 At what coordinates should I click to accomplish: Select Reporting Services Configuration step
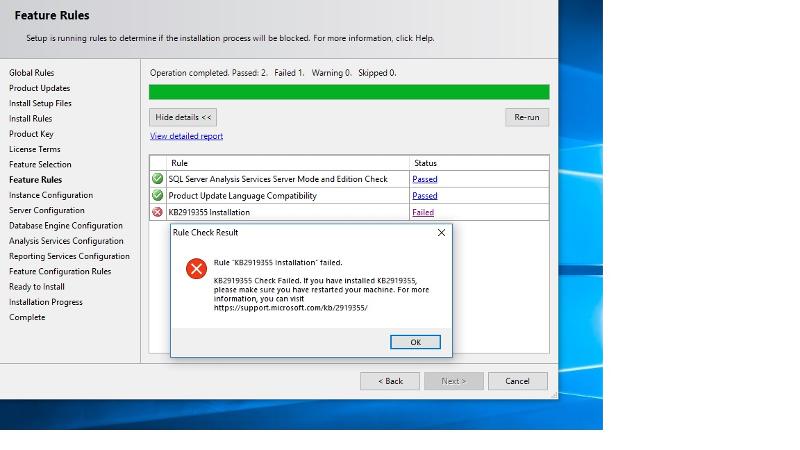(x=69, y=257)
